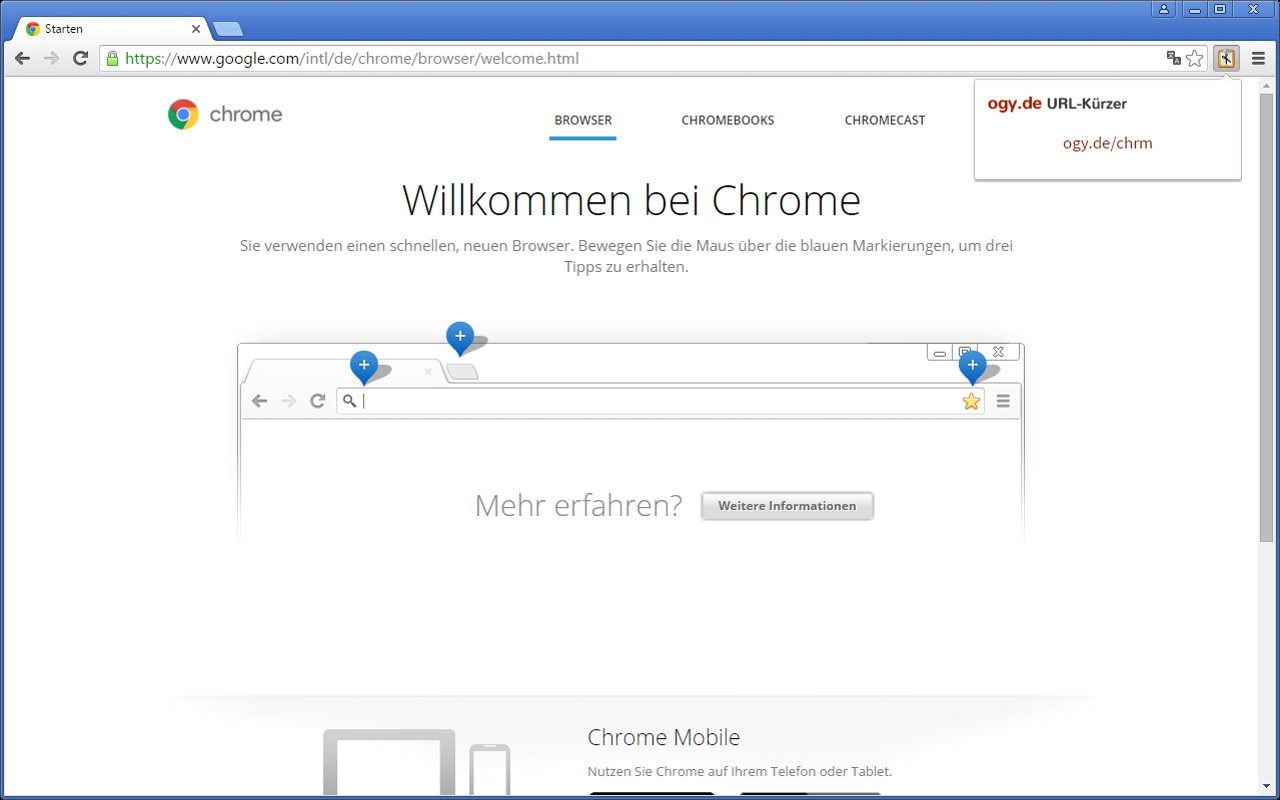Reload the page using the refresh icon

tap(80, 58)
